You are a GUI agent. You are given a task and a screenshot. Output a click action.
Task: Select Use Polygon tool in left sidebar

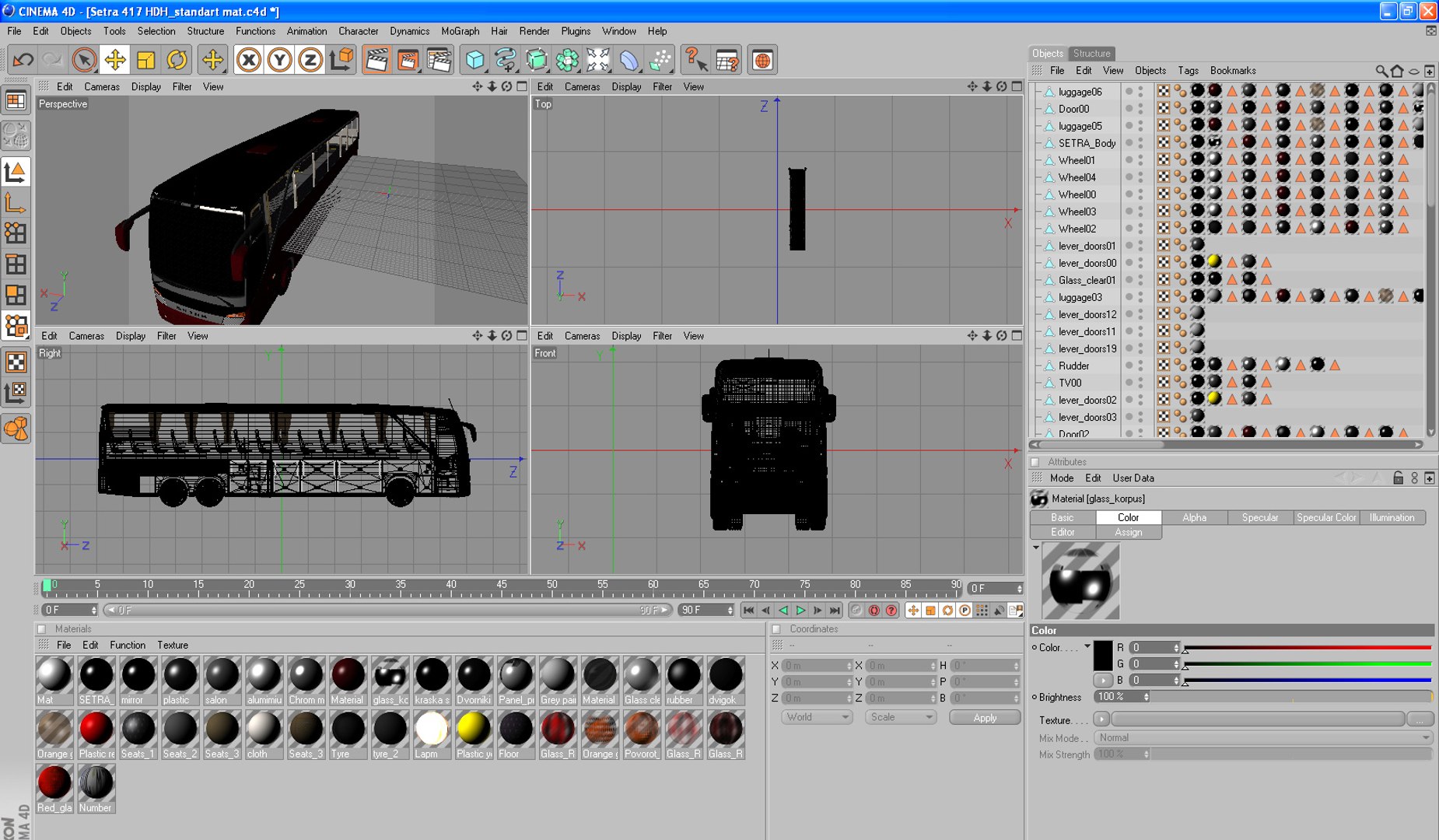[16, 296]
